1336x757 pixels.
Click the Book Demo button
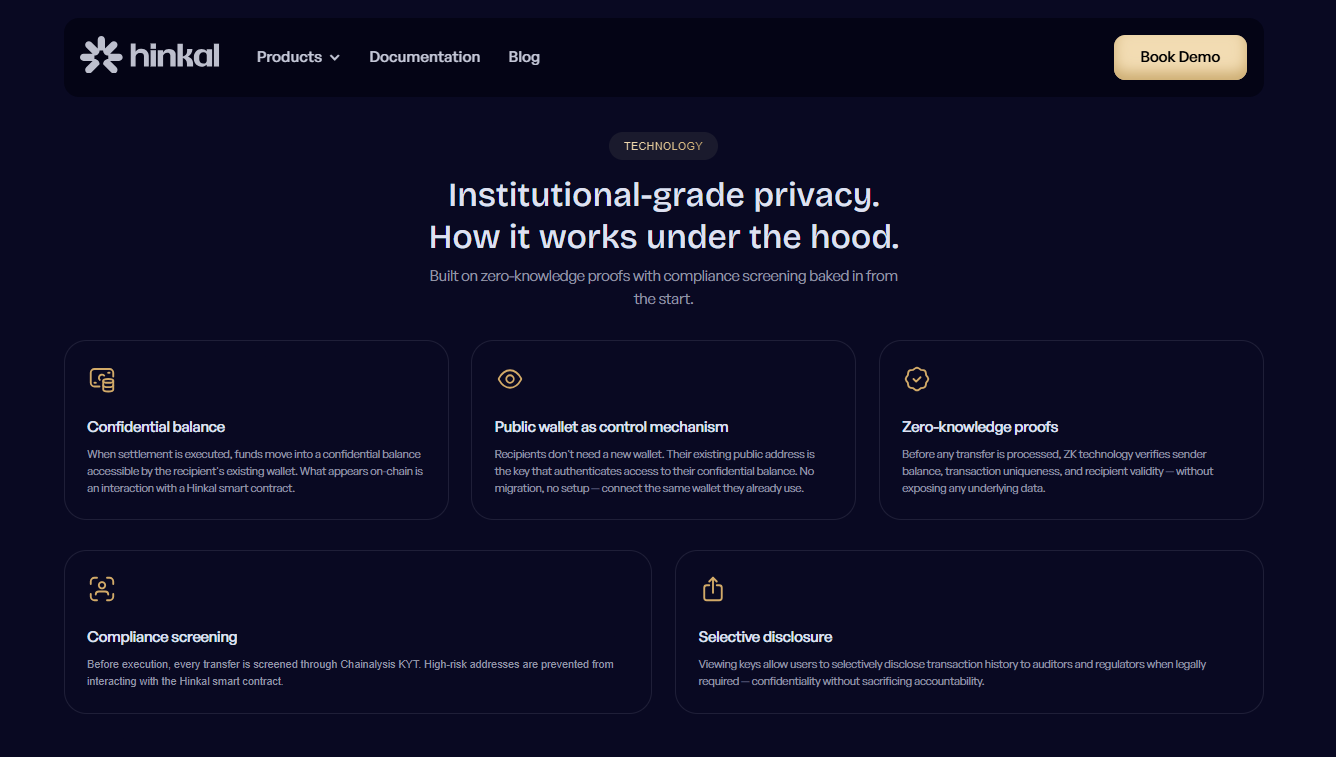pyautogui.click(x=1180, y=57)
